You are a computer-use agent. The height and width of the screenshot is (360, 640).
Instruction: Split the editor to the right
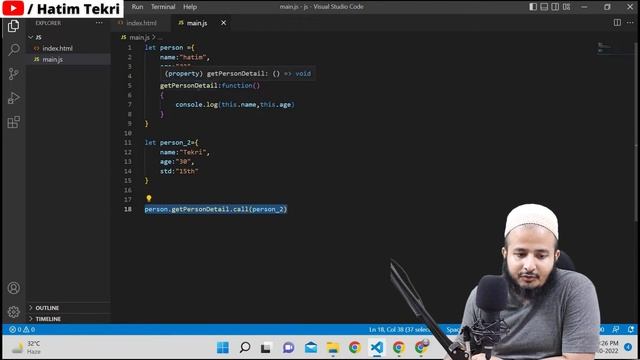pos(617,23)
